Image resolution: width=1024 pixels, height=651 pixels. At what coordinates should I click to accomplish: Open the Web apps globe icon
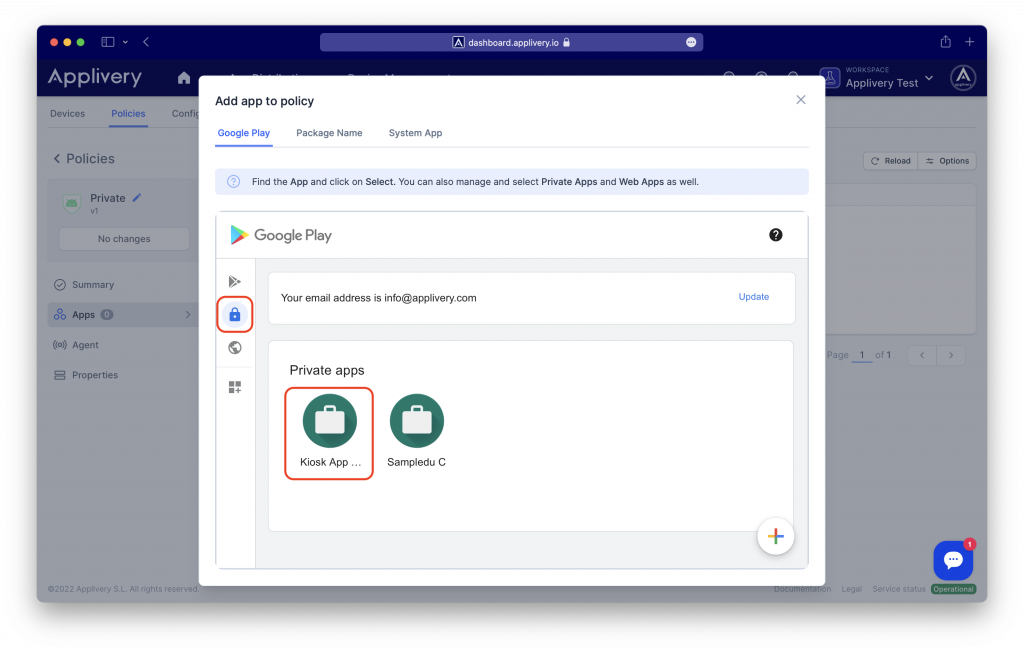[234, 347]
